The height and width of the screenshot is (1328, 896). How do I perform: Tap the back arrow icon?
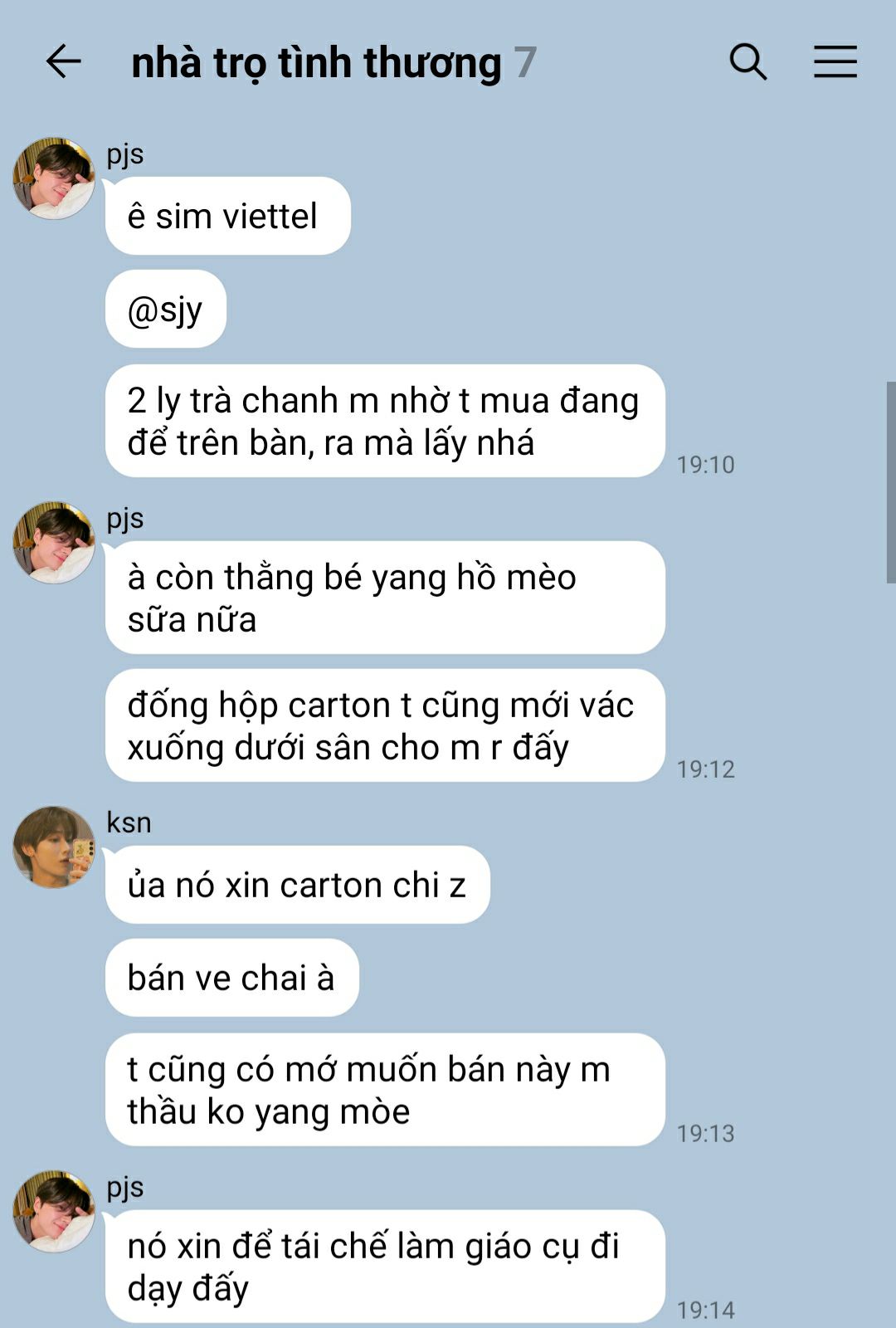[63, 62]
